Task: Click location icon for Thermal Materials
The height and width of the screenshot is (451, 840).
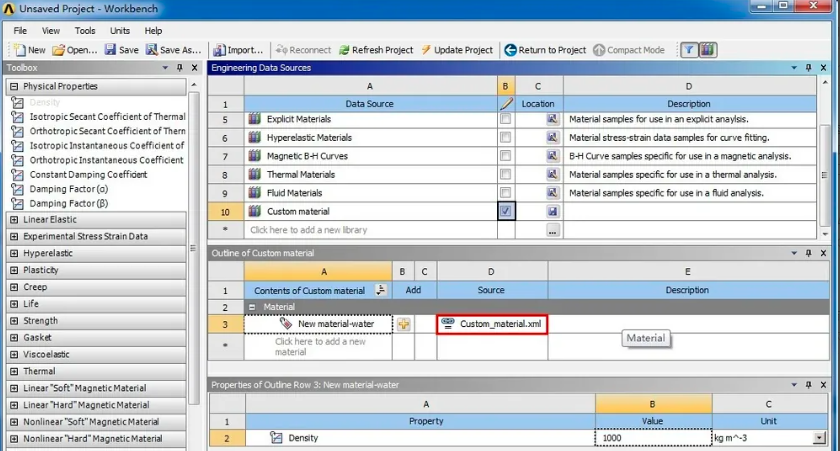Action: click(x=552, y=174)
